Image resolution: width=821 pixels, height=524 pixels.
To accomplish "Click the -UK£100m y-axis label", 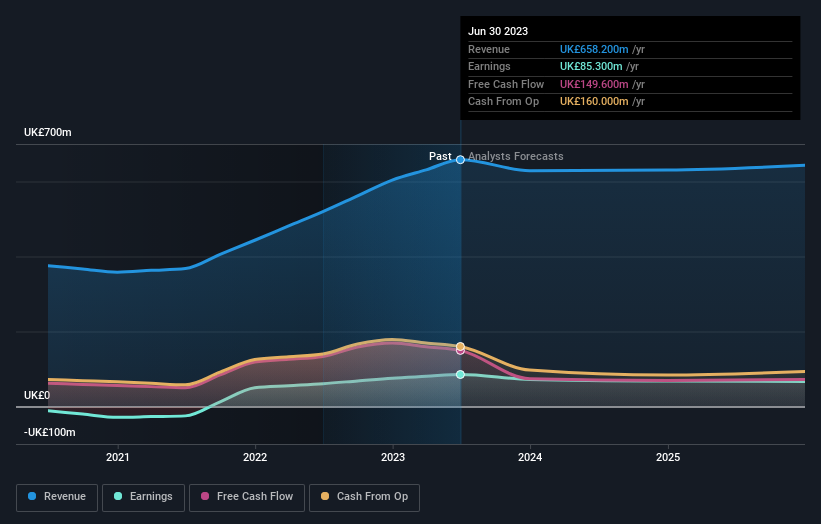I will pyautogui.click(x=50, y=432).
